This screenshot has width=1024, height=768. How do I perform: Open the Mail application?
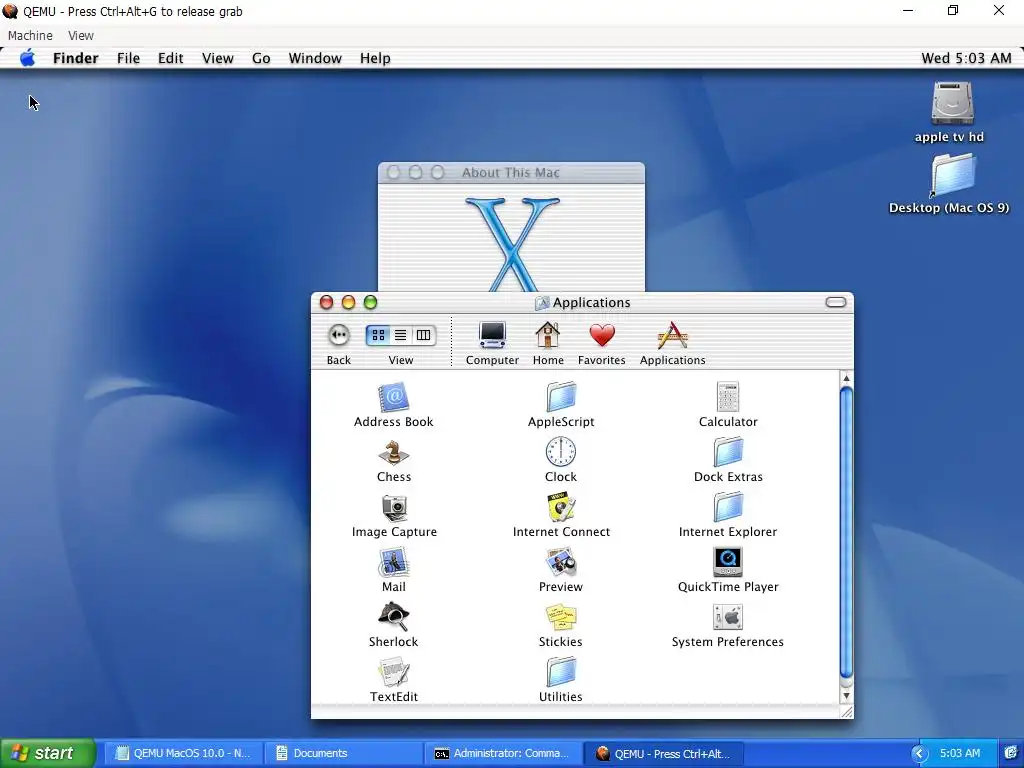[393, 562]
